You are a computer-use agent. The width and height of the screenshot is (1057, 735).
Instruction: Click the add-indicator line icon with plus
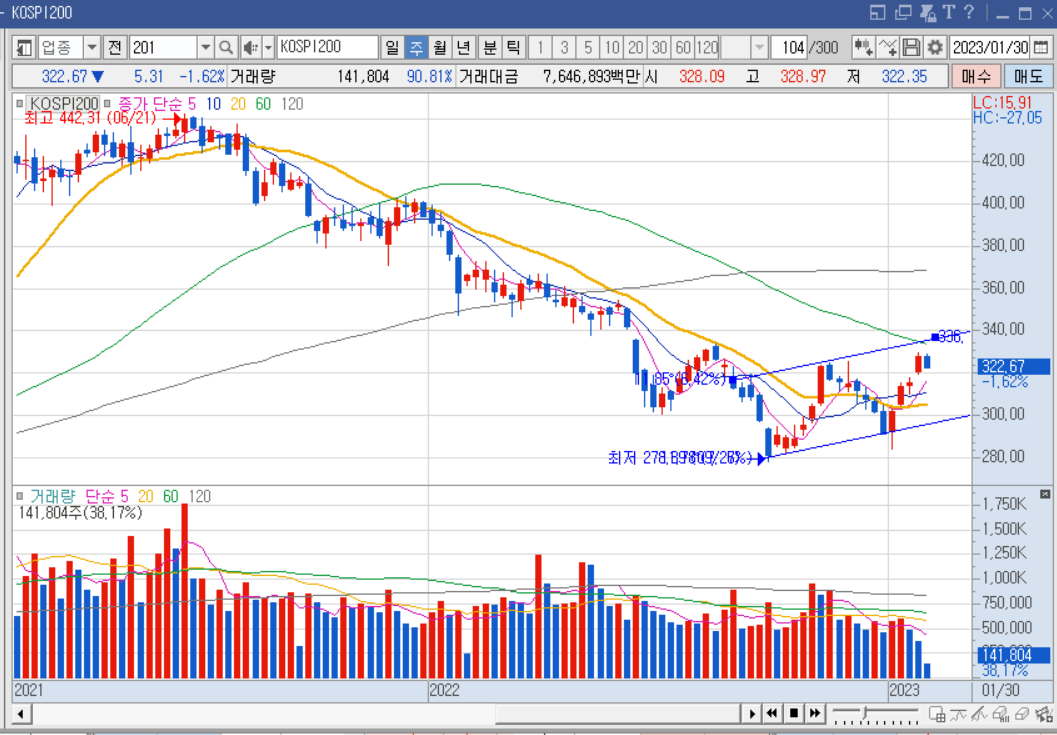[x=888, y=47]
